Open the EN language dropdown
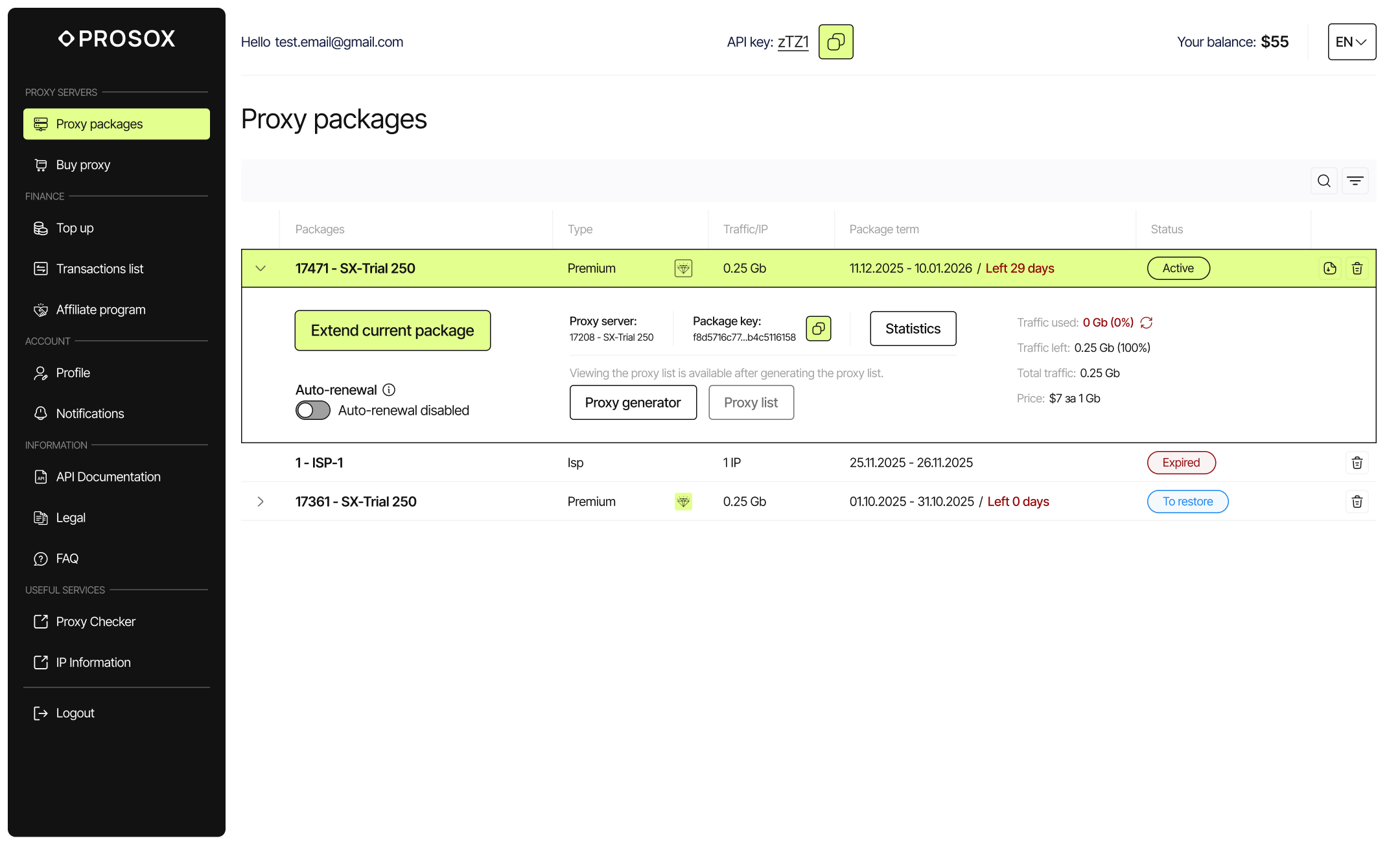The width and height of the screenshot is (1400, 845). tap(1352, 41)
